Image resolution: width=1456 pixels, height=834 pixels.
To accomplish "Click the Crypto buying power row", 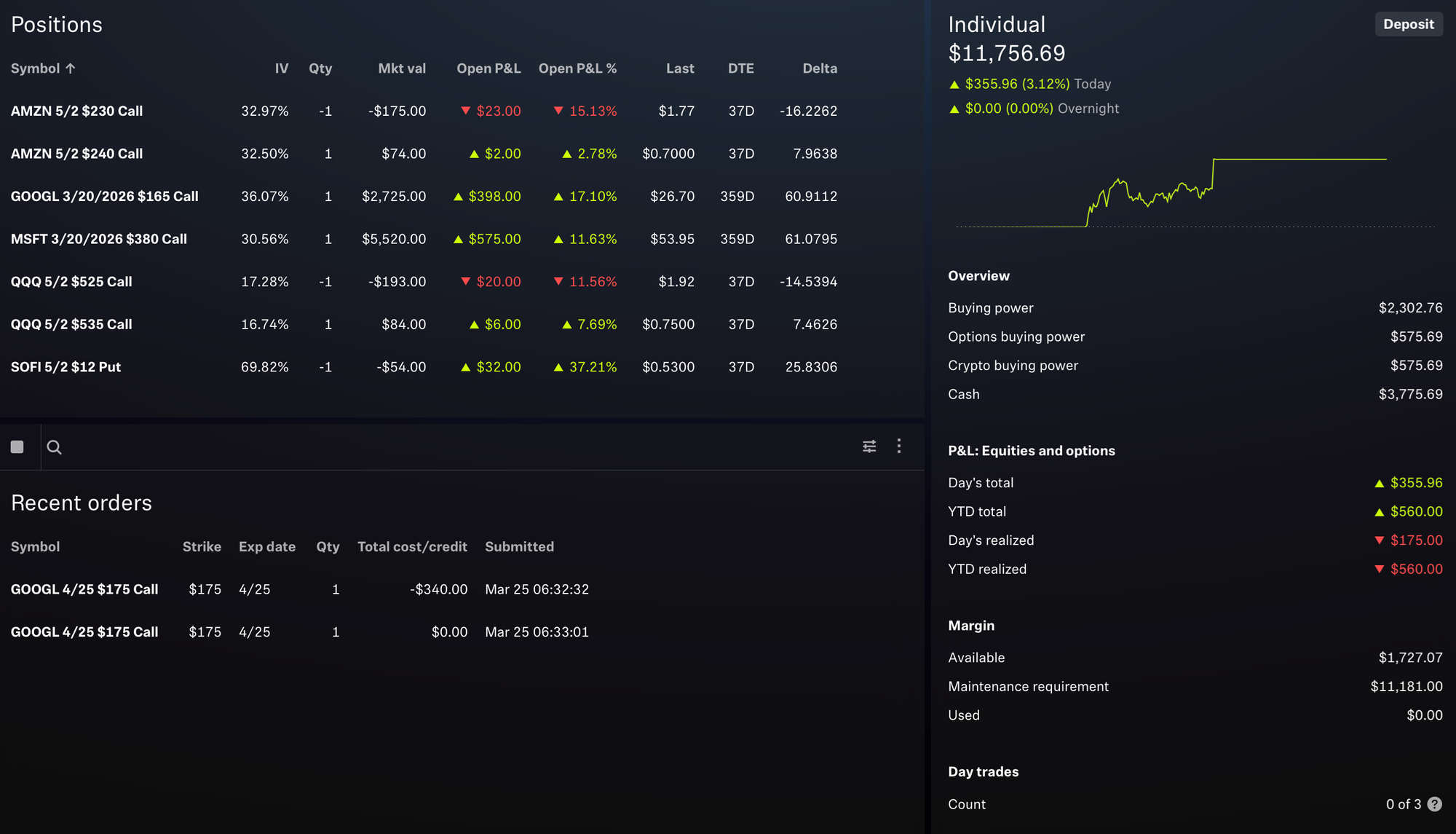I will (x=1195, y=366).
